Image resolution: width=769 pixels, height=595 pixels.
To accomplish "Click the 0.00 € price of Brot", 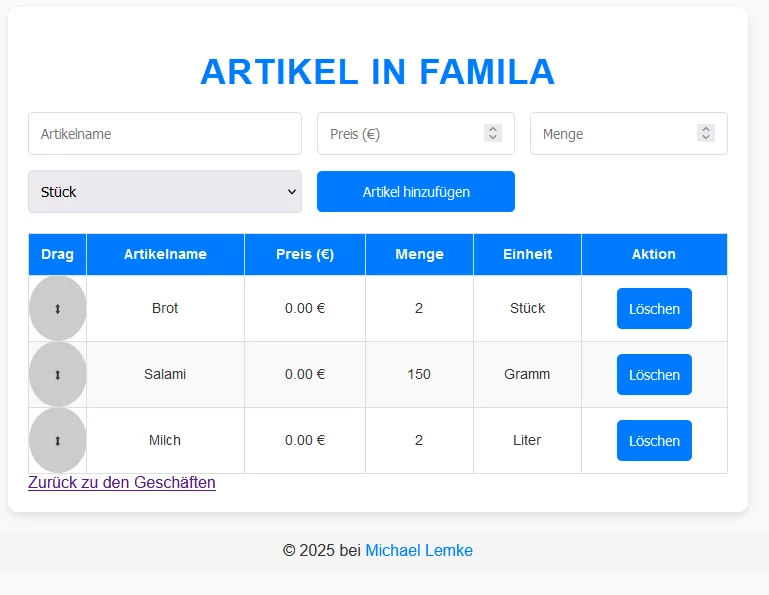I will (305, 309).
